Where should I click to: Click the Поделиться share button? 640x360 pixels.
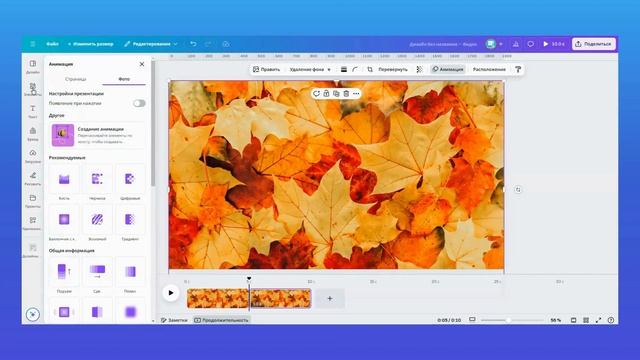(x=594, y=44)
